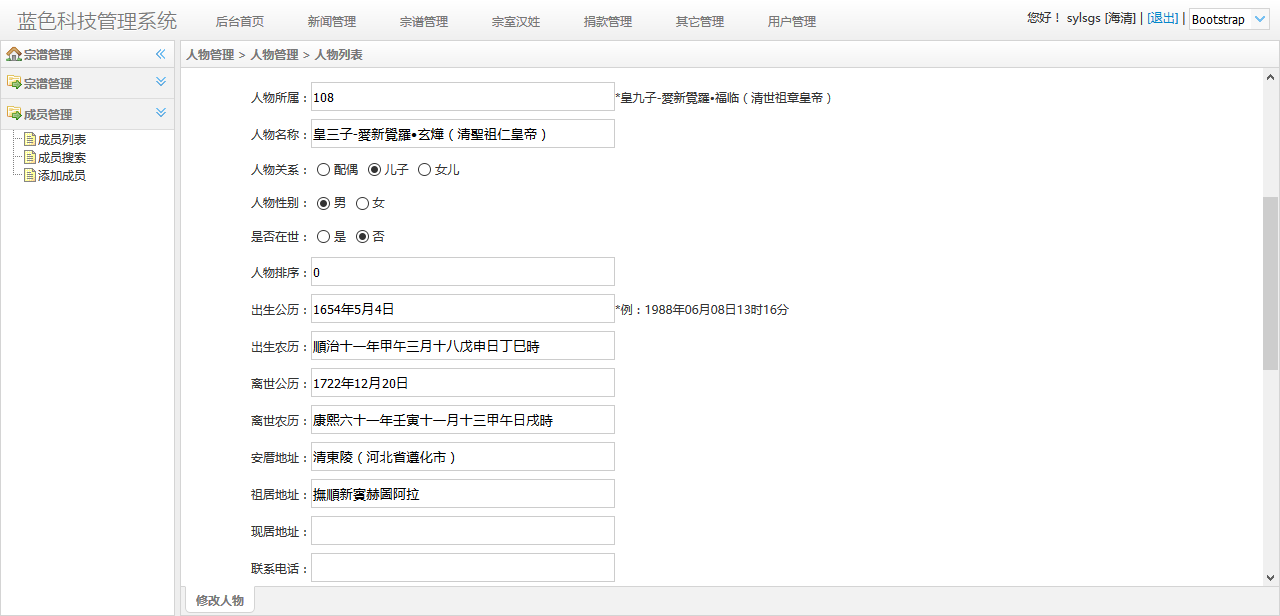
Task: Click the 退出 logout link
Action: coord(1162,18)
